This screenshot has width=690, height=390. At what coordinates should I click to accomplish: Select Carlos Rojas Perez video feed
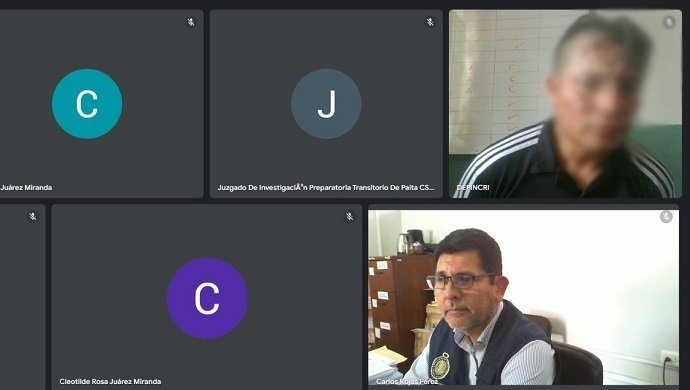pyautogui.click(x=524, y=298)
